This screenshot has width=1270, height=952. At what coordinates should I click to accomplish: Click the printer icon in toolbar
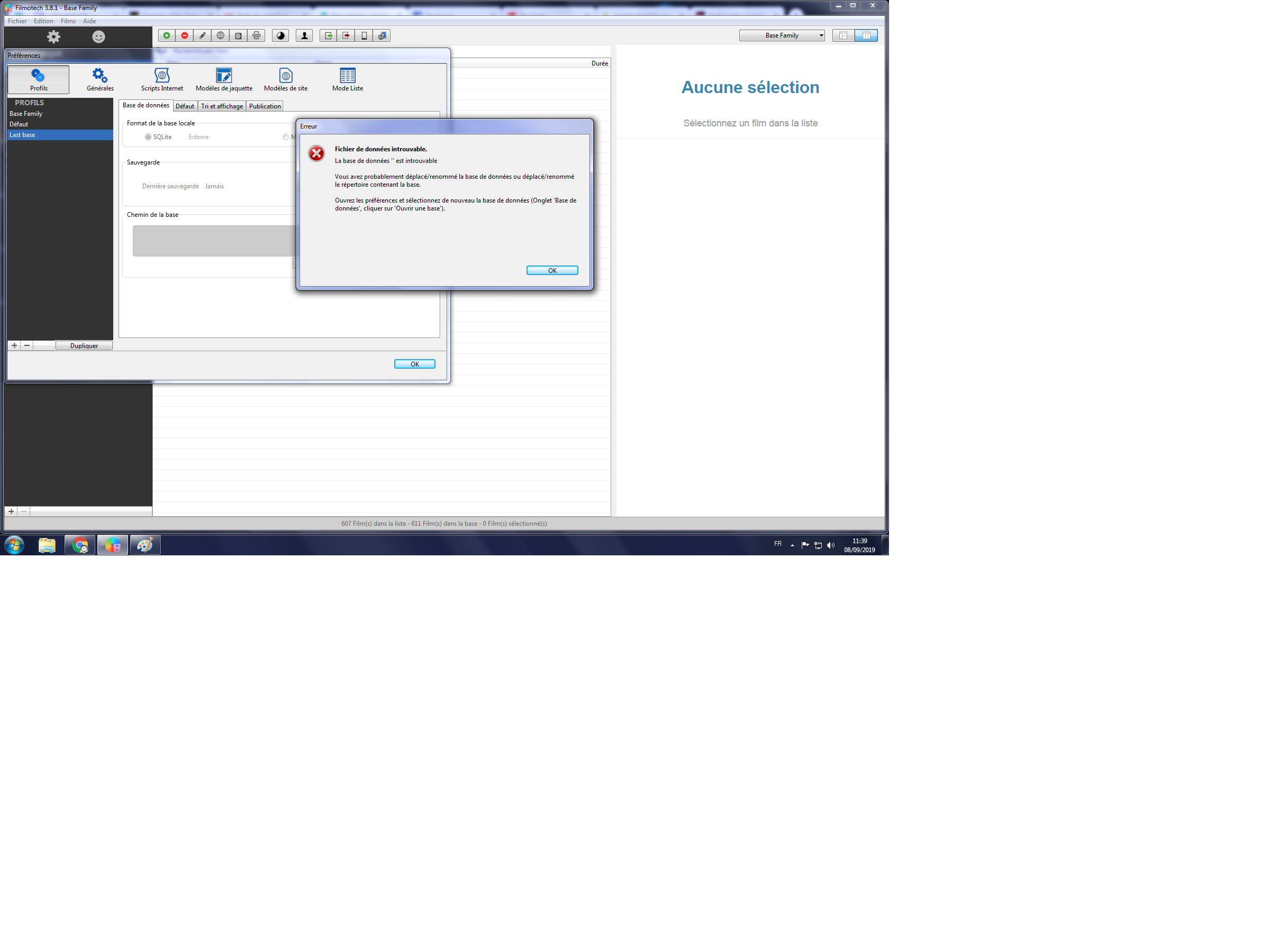click(x=256, y=35)
